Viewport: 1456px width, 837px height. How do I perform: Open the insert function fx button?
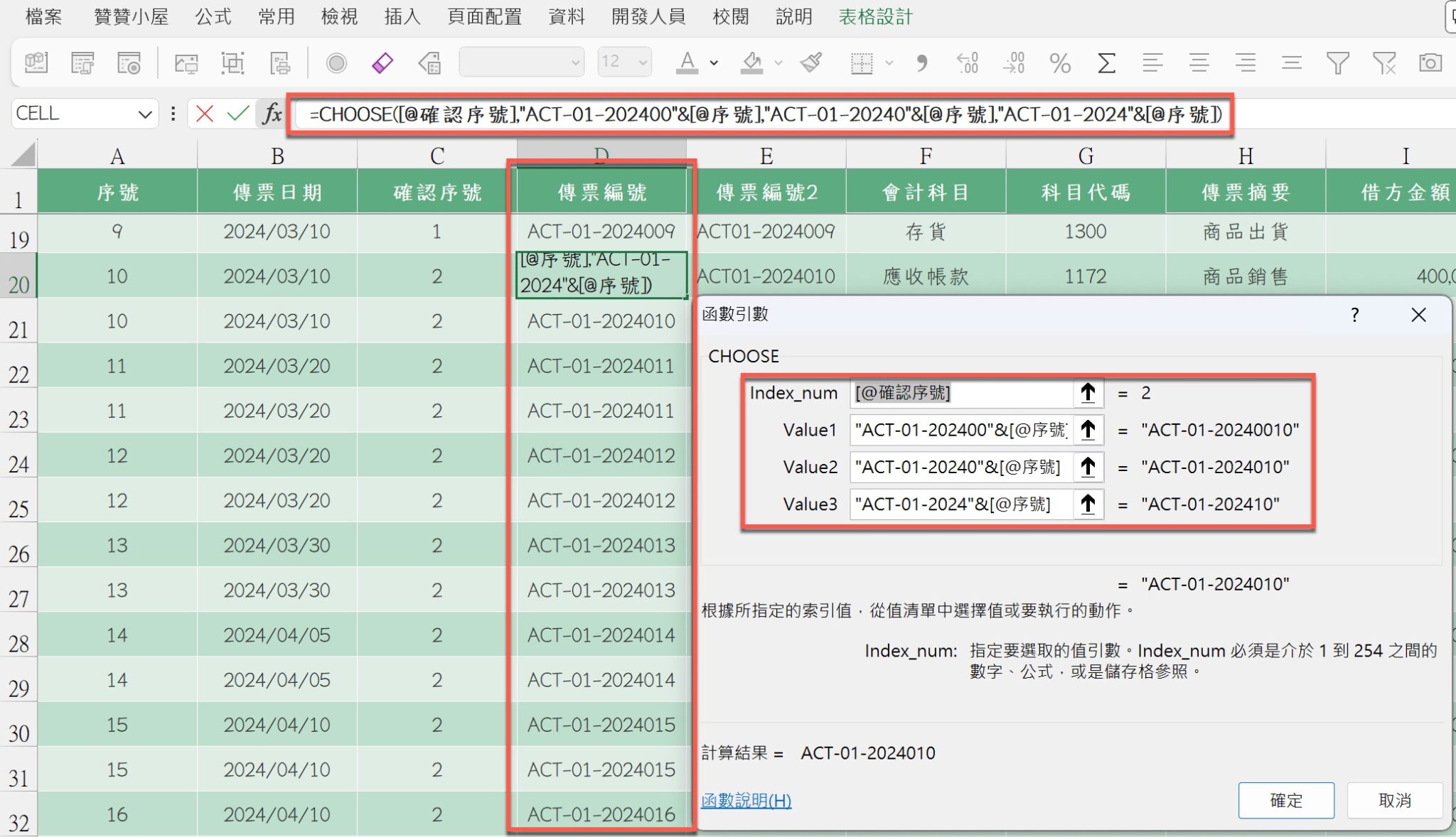[272, 114]
